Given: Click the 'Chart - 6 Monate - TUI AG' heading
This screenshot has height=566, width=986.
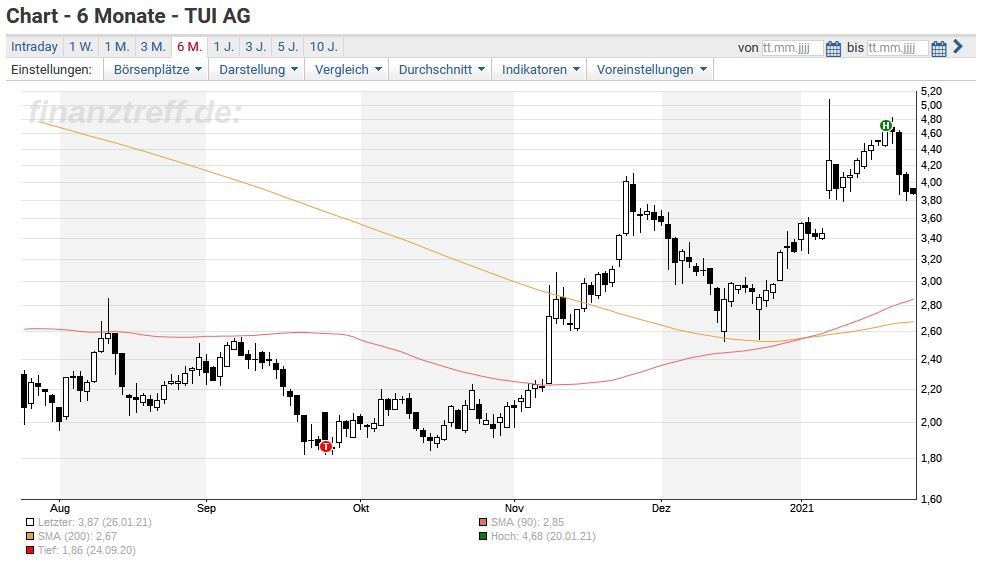Looking at the screenshot, I should [128, 16].
